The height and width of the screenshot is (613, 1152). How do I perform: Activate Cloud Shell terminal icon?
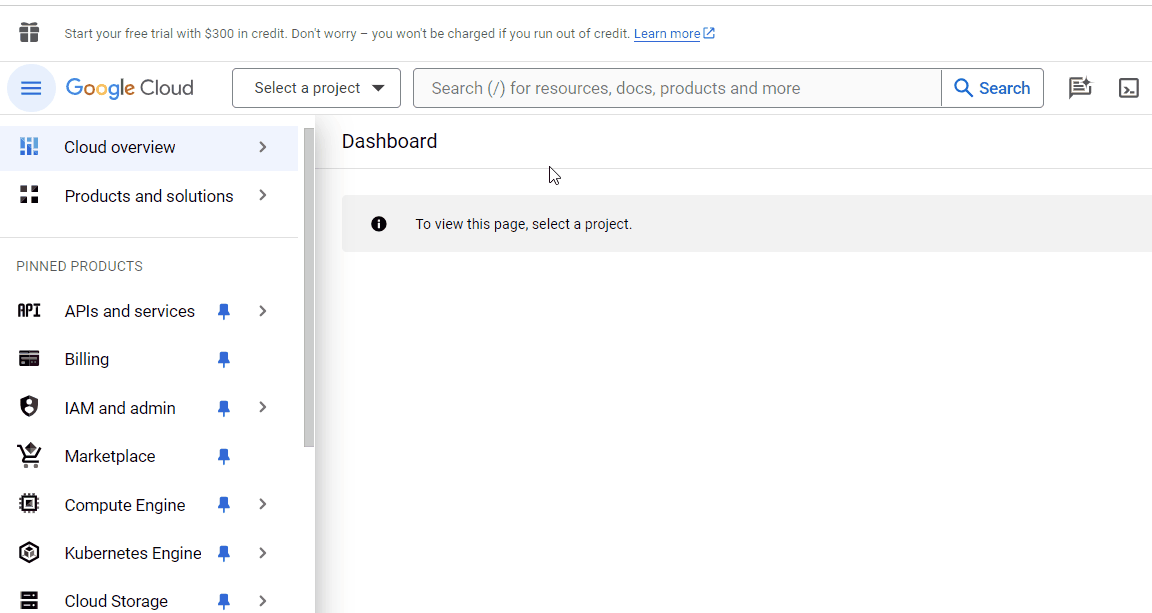pyautogui.click(x=1128, y=88)
